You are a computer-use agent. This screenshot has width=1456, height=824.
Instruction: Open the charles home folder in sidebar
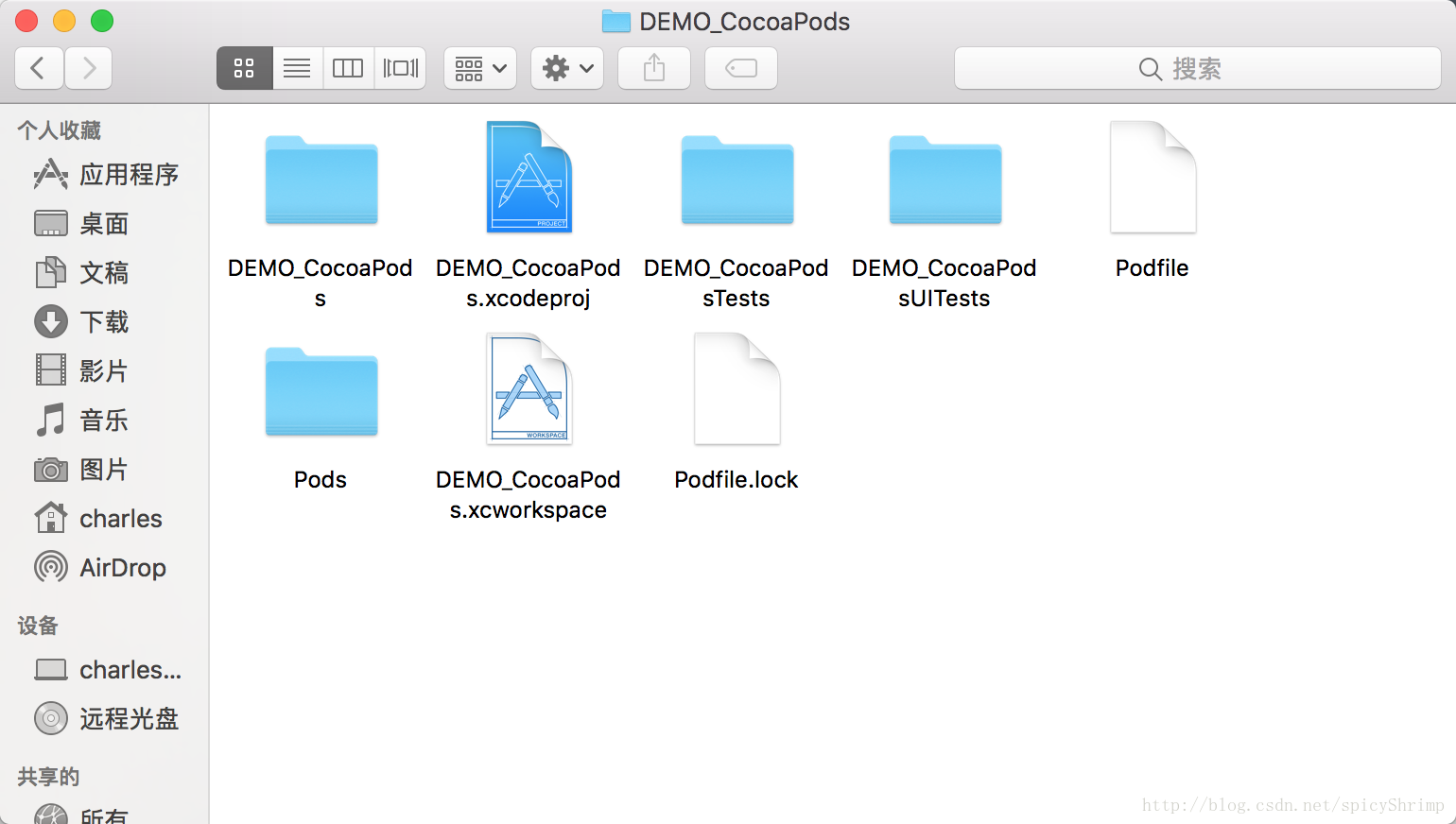pyautogui.click(x=104, y=519)
